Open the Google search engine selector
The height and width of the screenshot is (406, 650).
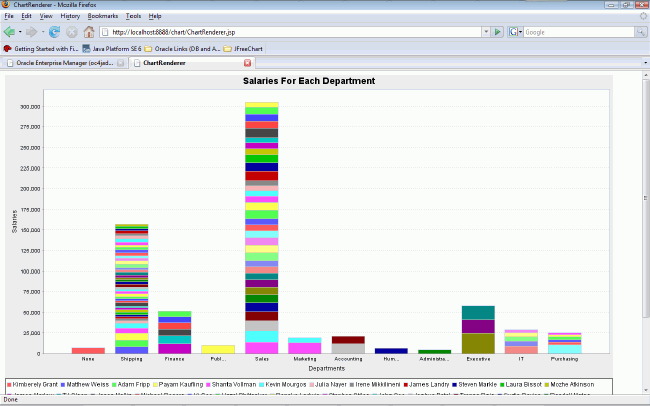click(x=515, y=32)
